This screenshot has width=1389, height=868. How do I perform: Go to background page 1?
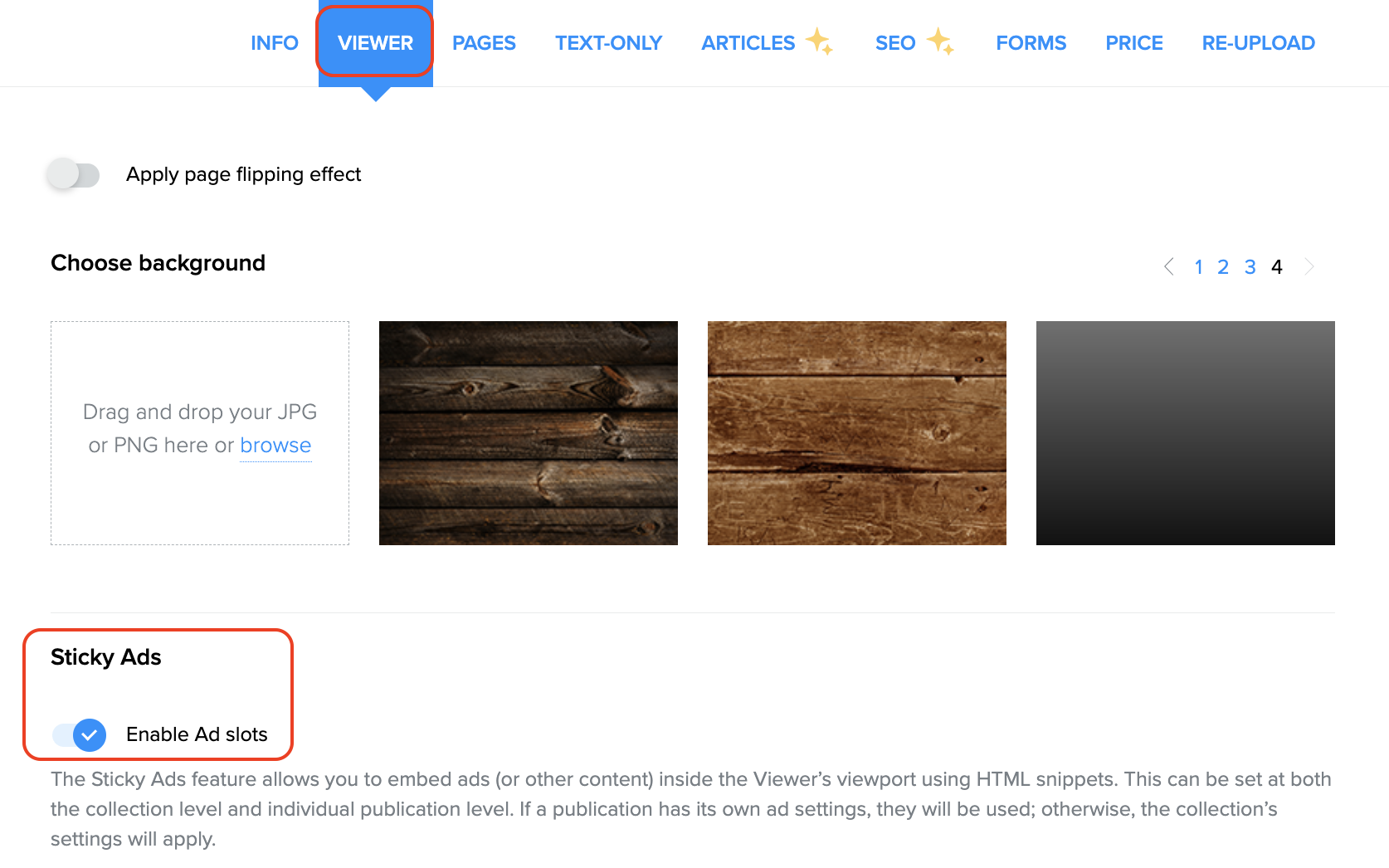click(x=1198, y=267)
